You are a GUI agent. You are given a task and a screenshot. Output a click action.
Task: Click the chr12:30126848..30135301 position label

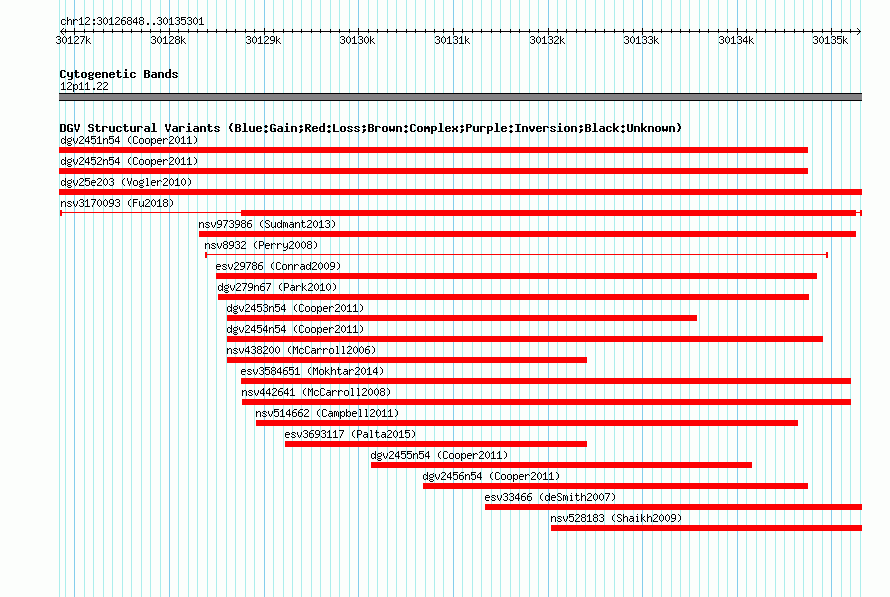pos(132,21)
